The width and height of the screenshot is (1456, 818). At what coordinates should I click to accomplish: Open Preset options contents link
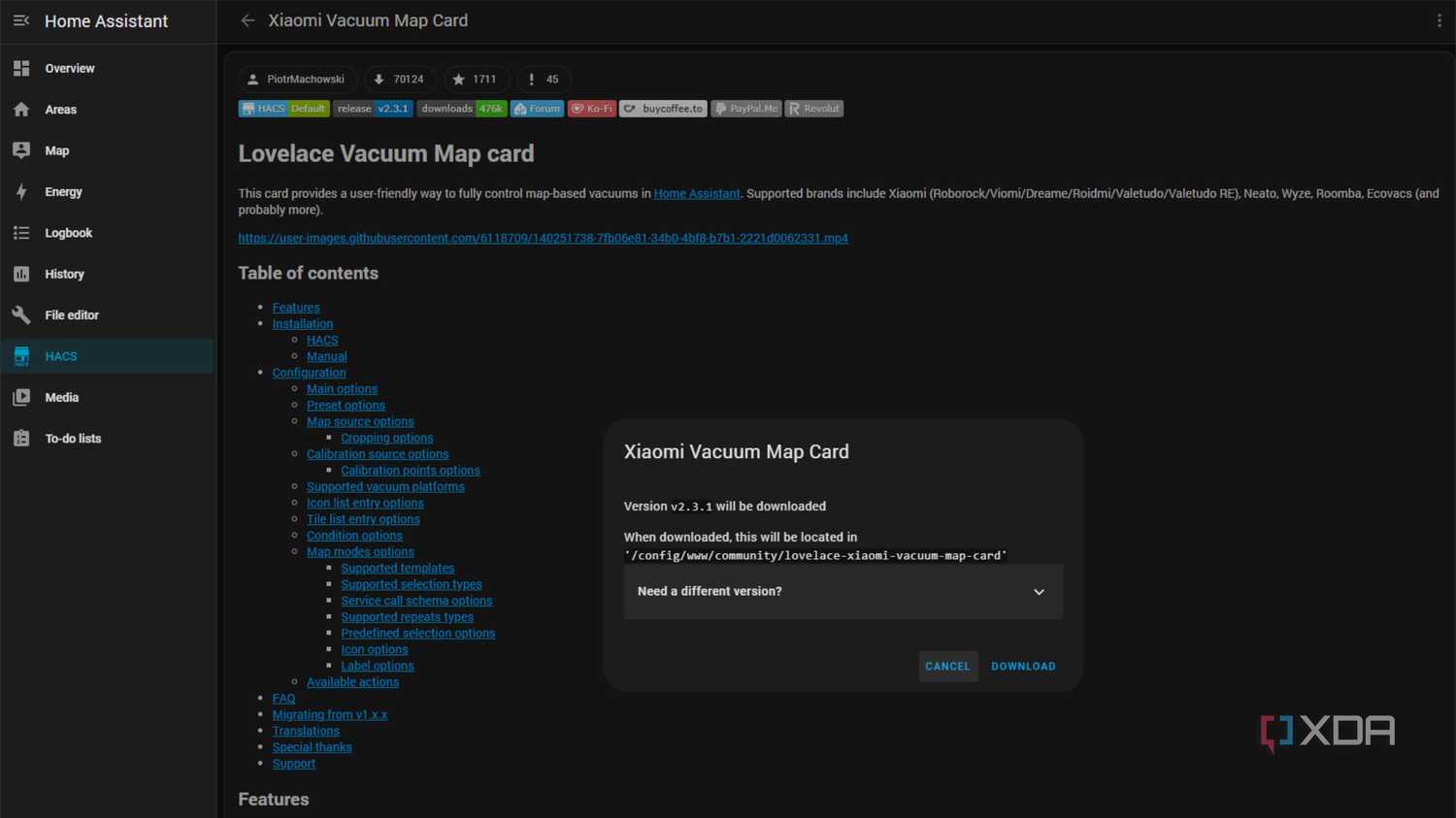pos(346,406)
